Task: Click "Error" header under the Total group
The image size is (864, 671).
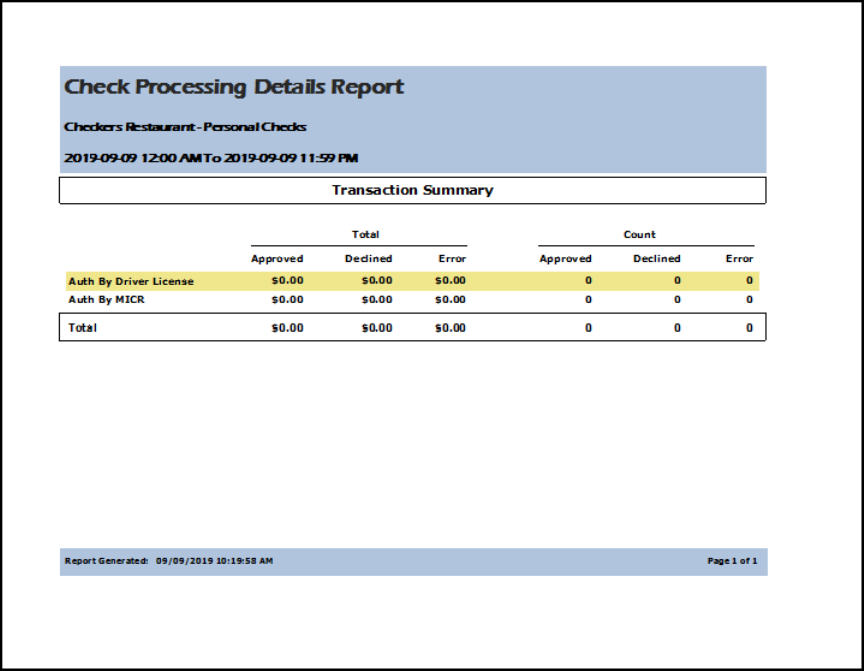Action: (x=452, y=258)
